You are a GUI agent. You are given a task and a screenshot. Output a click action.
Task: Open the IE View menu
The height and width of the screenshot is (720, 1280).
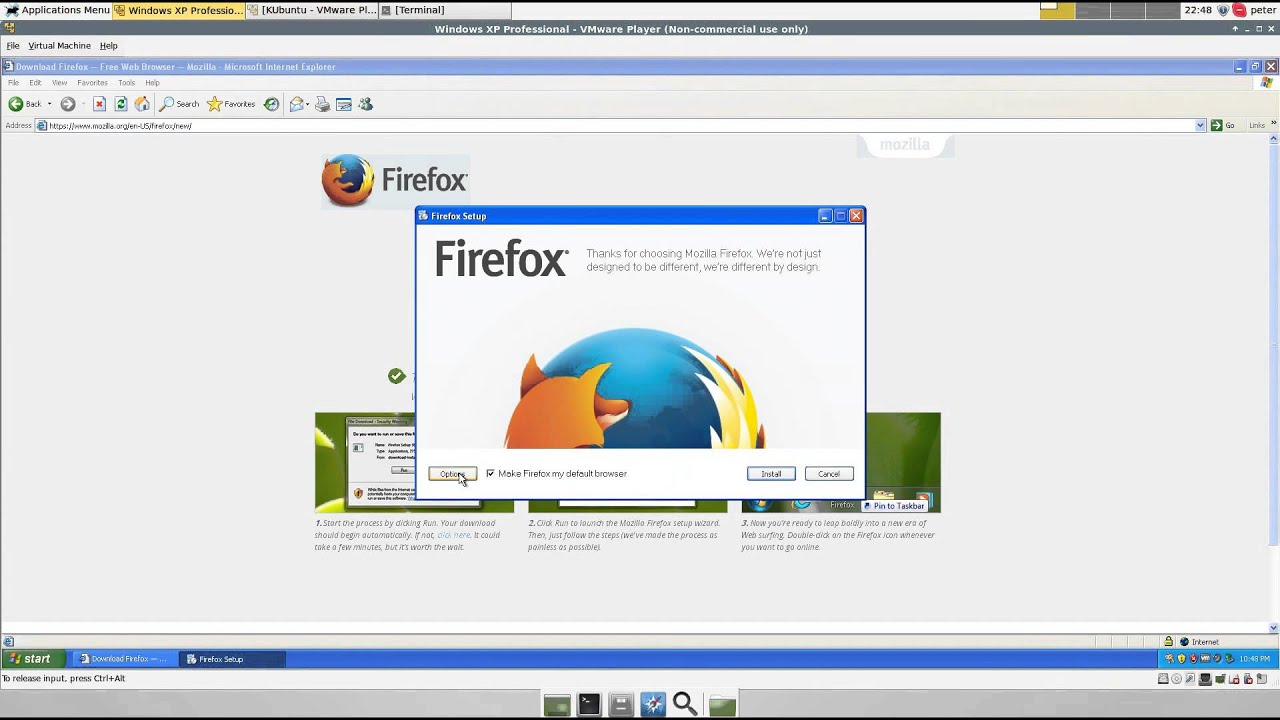(x=60, y=83)
